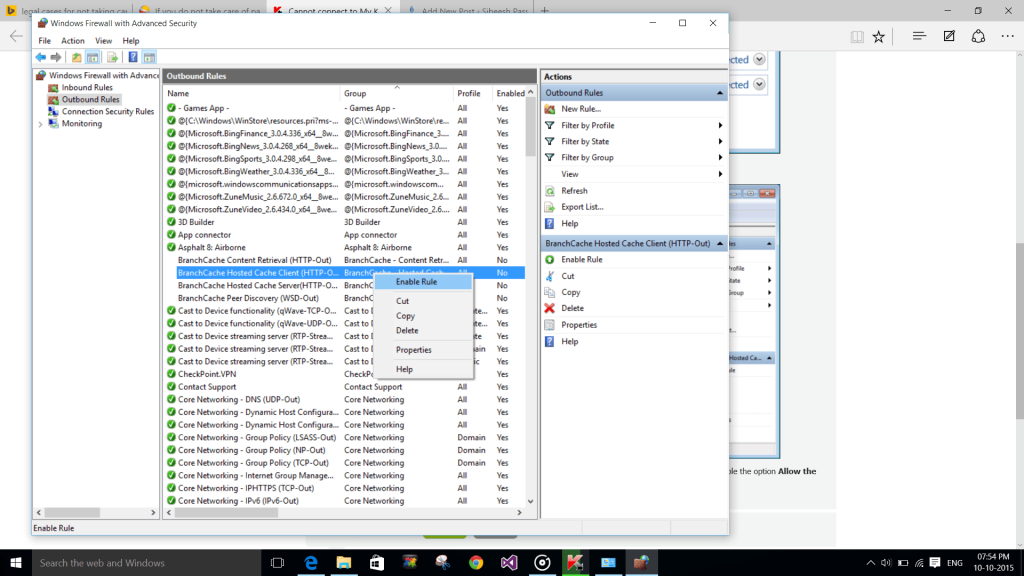This screenshot has width=1024, height=576.
Task: Expand the Filter by Group submenu arrow
Action: 720,157
